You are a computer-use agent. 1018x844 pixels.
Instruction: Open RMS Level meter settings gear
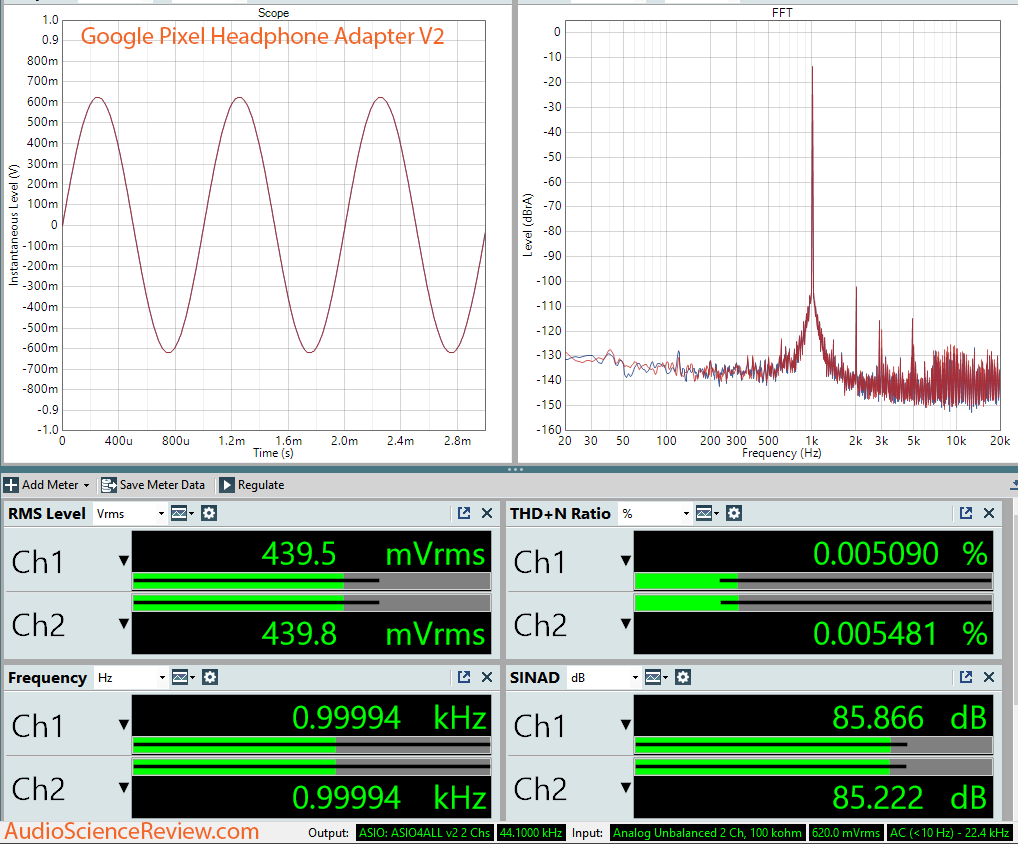click(x=208, y=514)
